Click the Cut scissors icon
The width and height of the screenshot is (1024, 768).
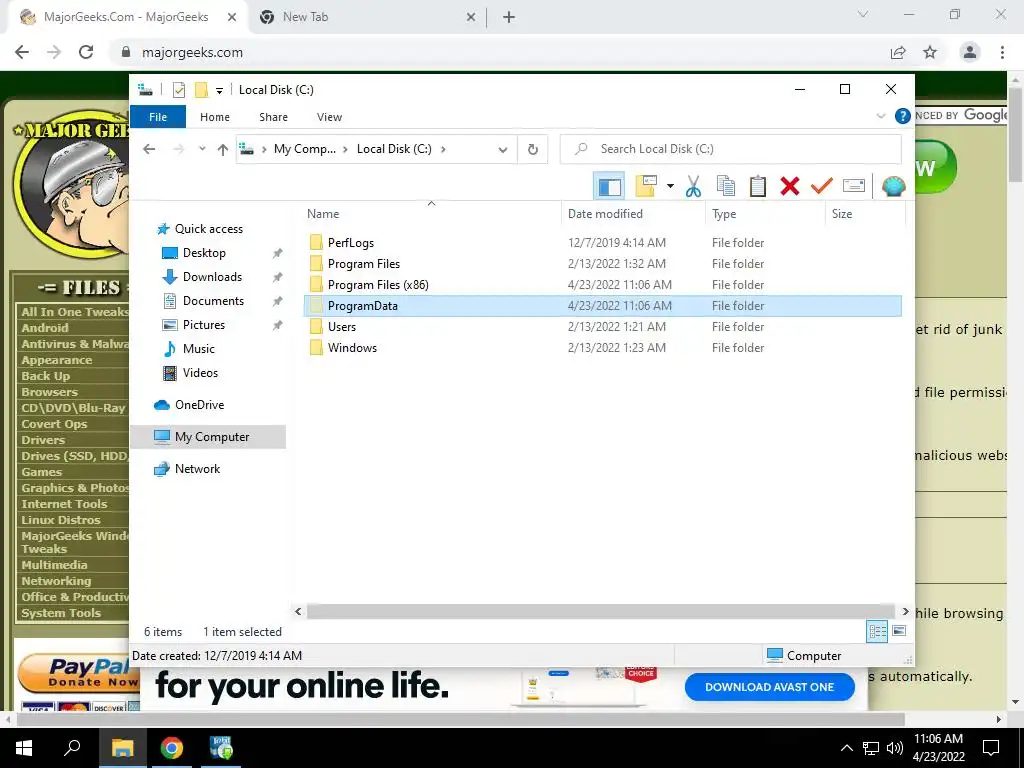[x=693, y=186]
